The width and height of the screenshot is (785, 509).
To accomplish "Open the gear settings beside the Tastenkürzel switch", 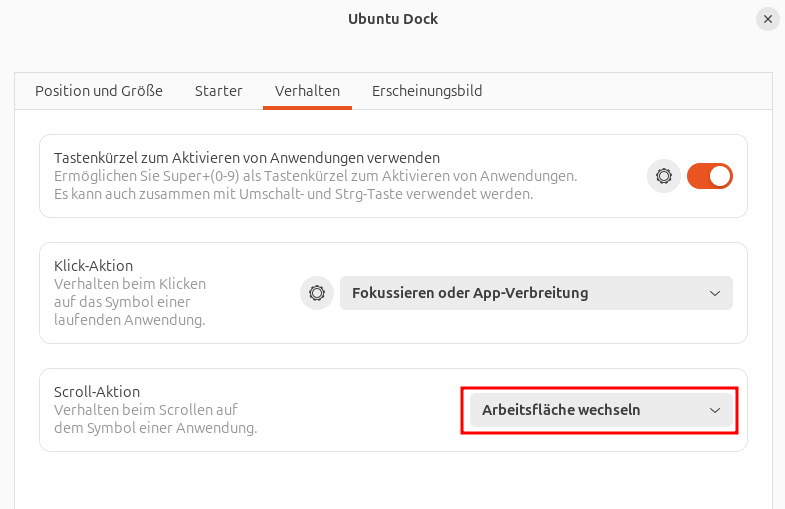I will [x=663, y=177].
